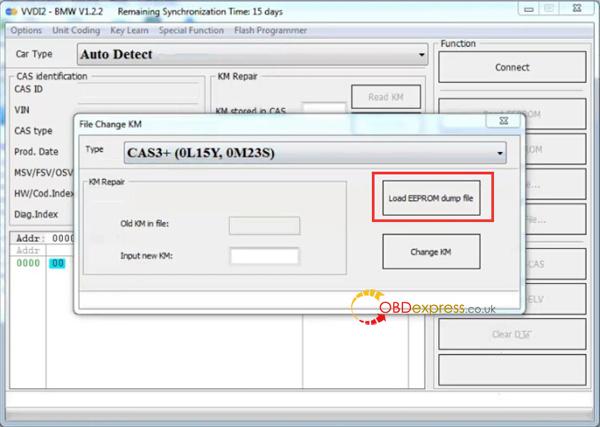This screenshot has width=600, height=427.
Task: Open the Unit Coding menu
Action: click(x=76, y=30)
